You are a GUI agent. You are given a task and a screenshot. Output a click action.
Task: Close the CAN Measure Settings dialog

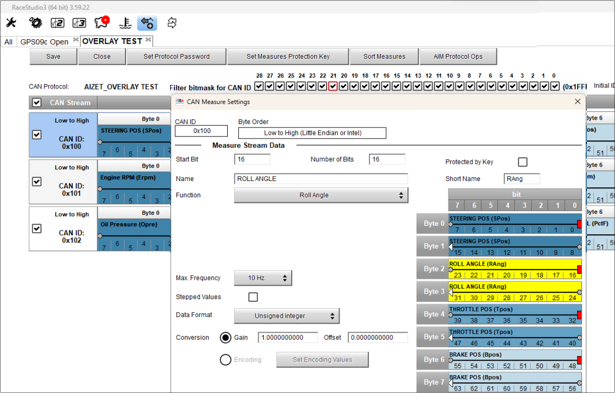pos(577,102)
